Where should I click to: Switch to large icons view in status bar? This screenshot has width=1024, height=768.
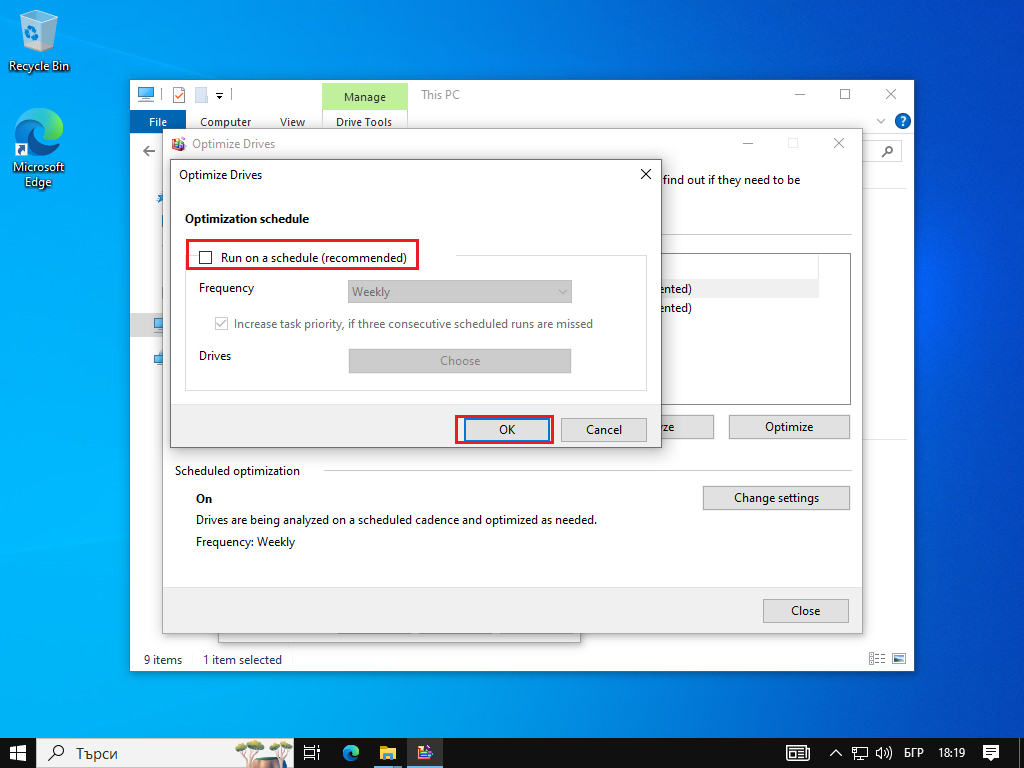pos(899,659)
